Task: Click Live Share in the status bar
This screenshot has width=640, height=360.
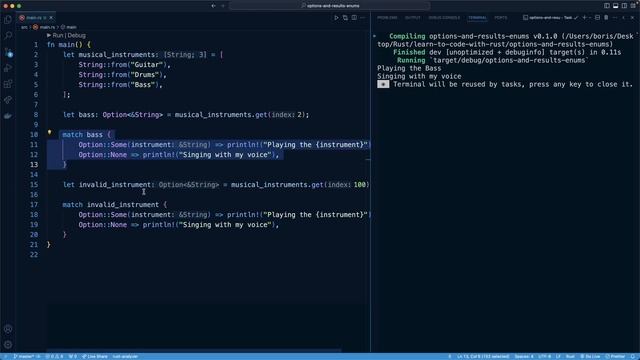Action: [95, 356]
